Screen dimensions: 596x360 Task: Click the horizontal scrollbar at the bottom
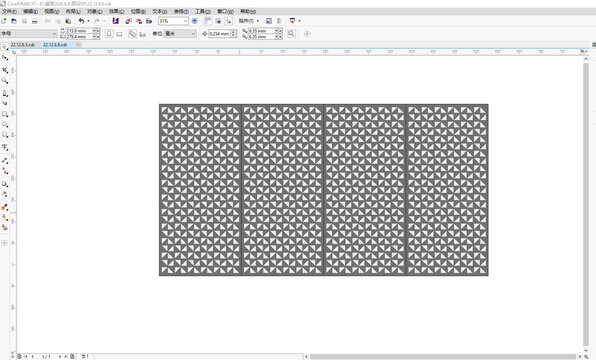[443, 357]
